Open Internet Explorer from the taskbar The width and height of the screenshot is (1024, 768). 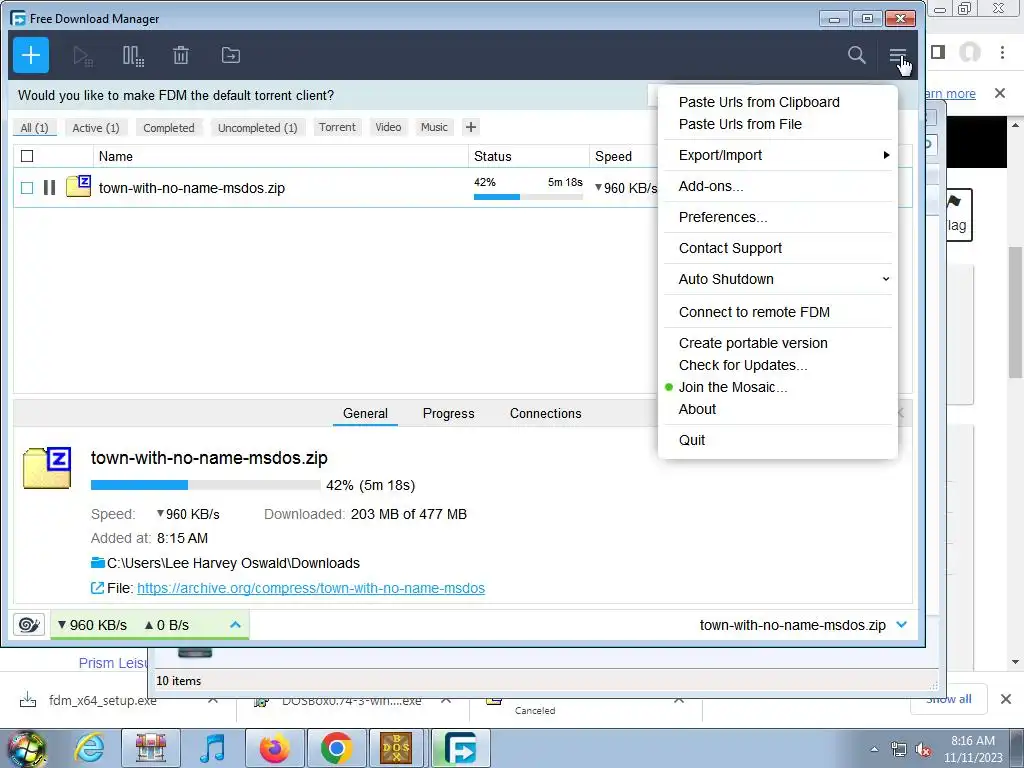pyautogui.click(x=89, y=748)
